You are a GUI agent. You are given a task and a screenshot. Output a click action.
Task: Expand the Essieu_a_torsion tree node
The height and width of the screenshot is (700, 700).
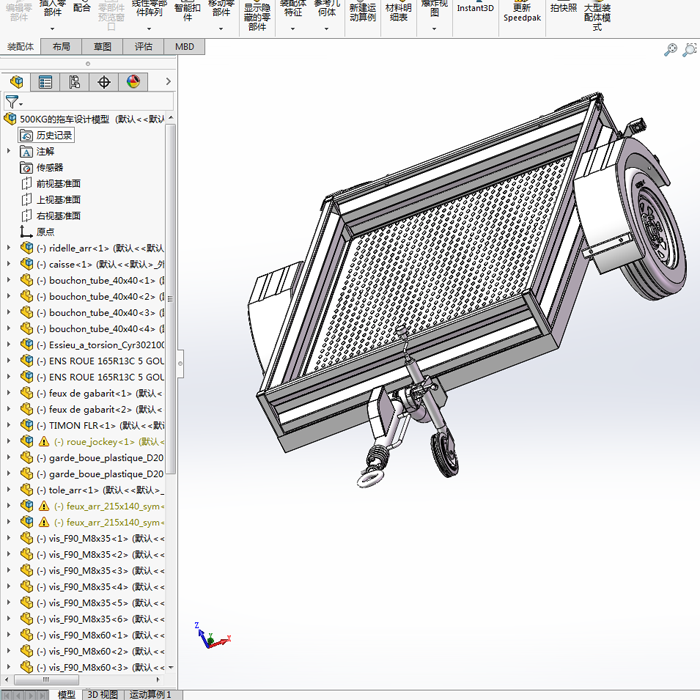tap(8, 345)
